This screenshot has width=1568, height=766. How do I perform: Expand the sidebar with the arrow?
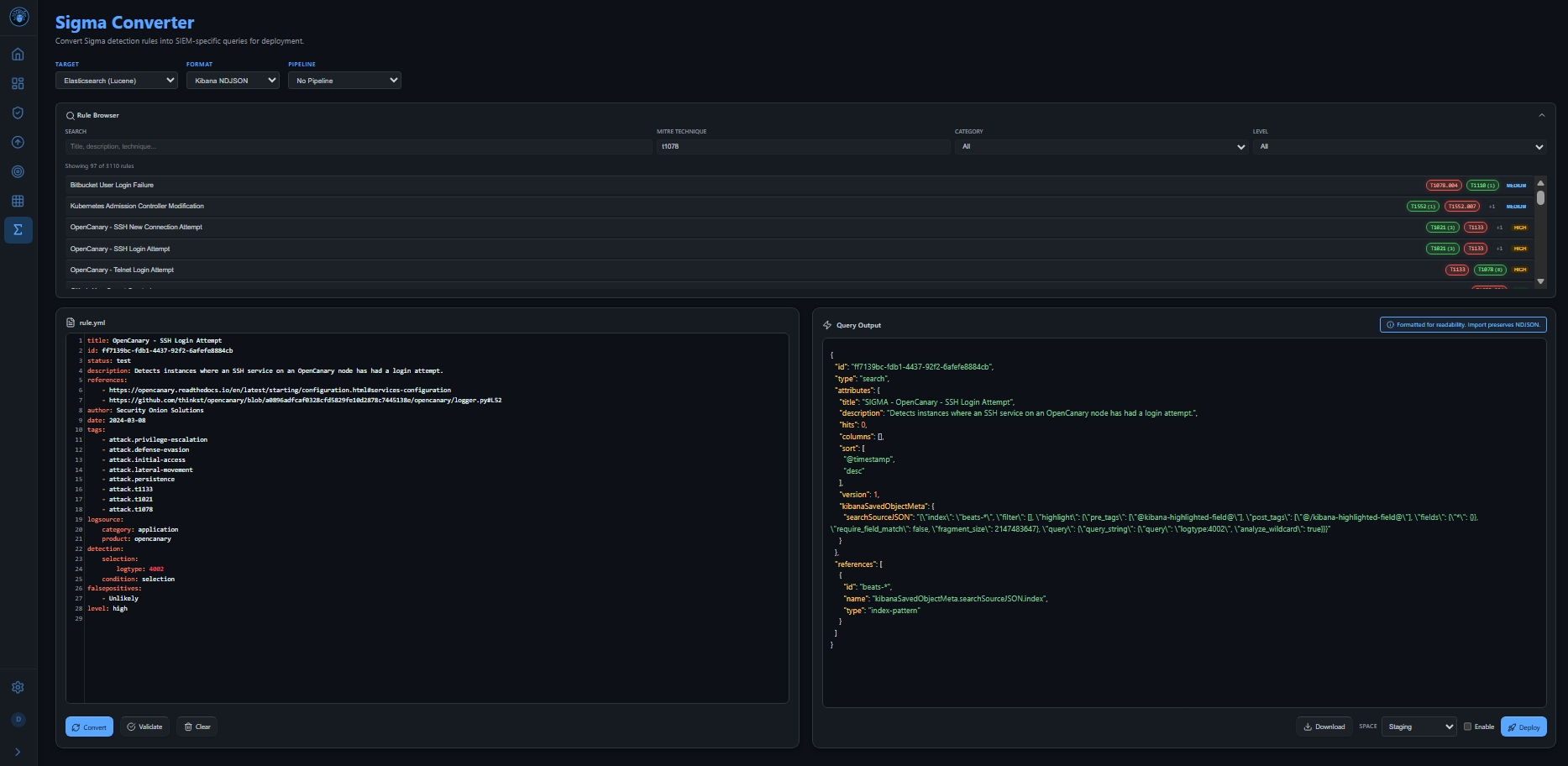[x=18, y=753]
